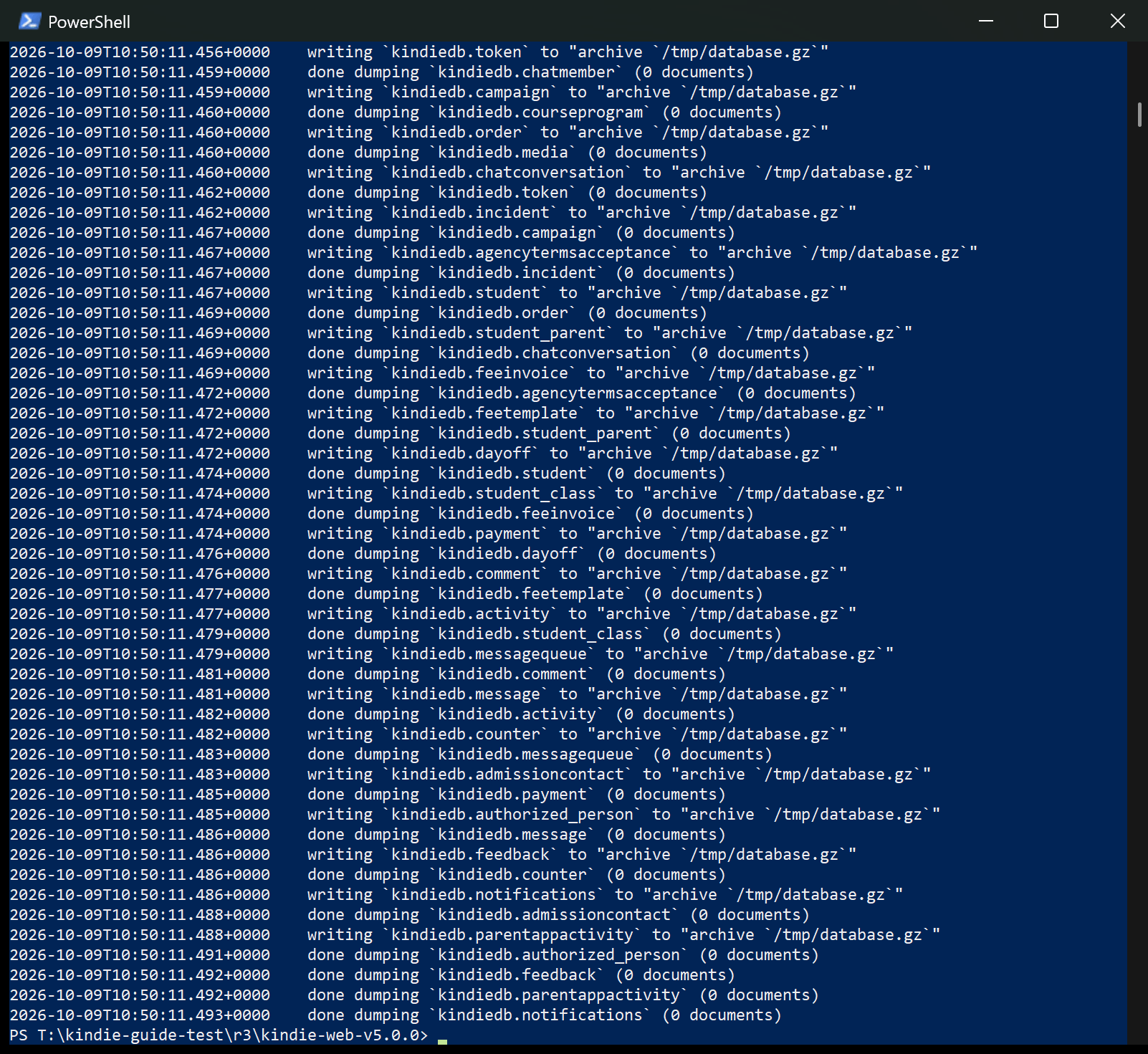1148x1054 pixels.
Task: Click timestamp 2026-10-09T10:50:11.456+0000
Action: (140, 52)
